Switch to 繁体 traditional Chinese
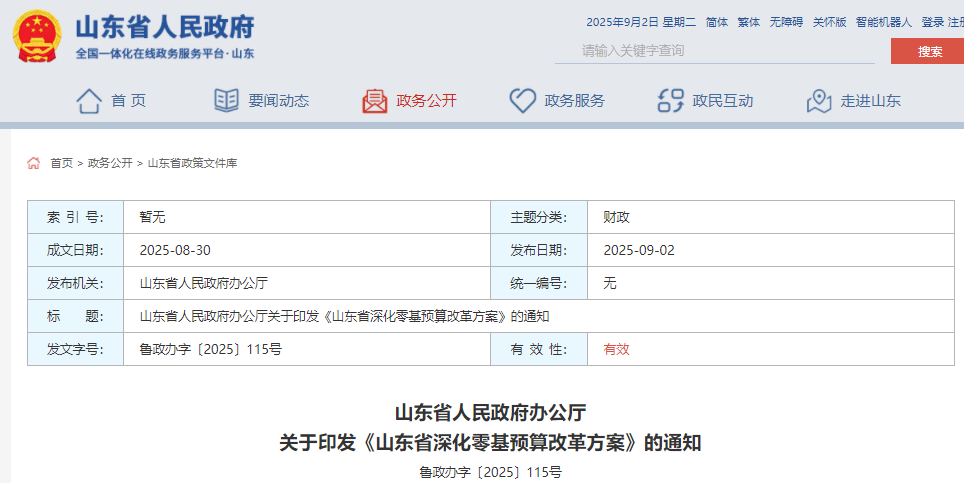 (748, 22)
